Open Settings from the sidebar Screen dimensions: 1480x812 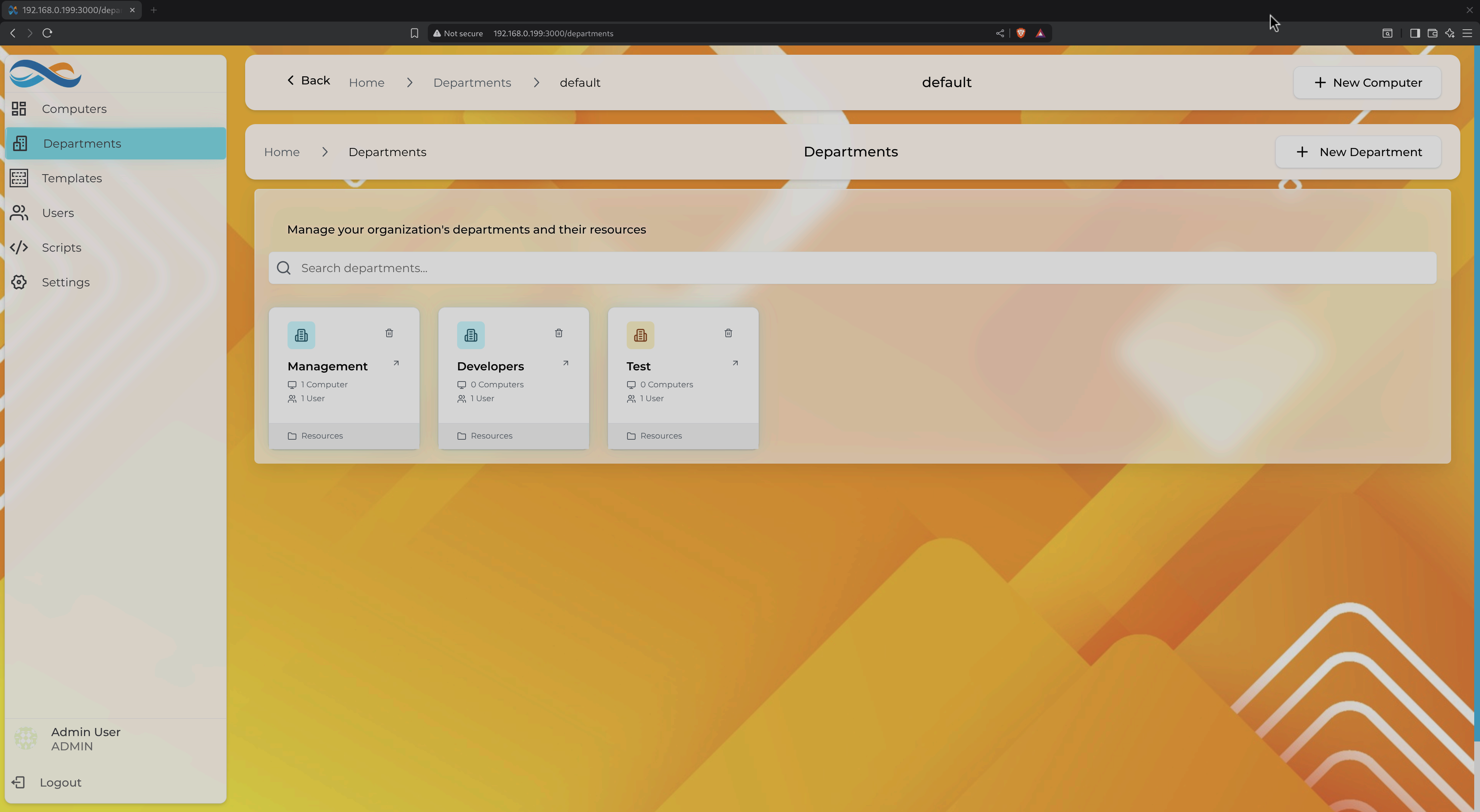pyautogui.click(x=66, y=282)
